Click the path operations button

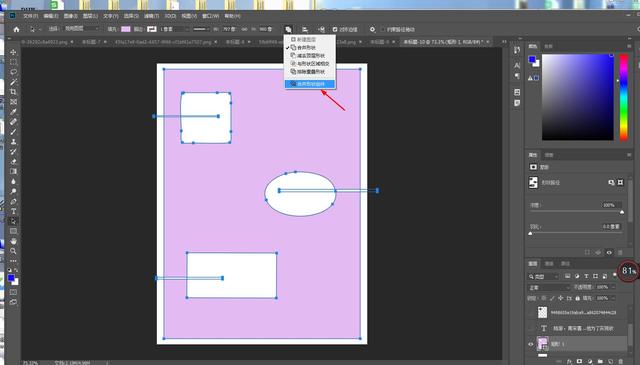(x=288, y=29)
